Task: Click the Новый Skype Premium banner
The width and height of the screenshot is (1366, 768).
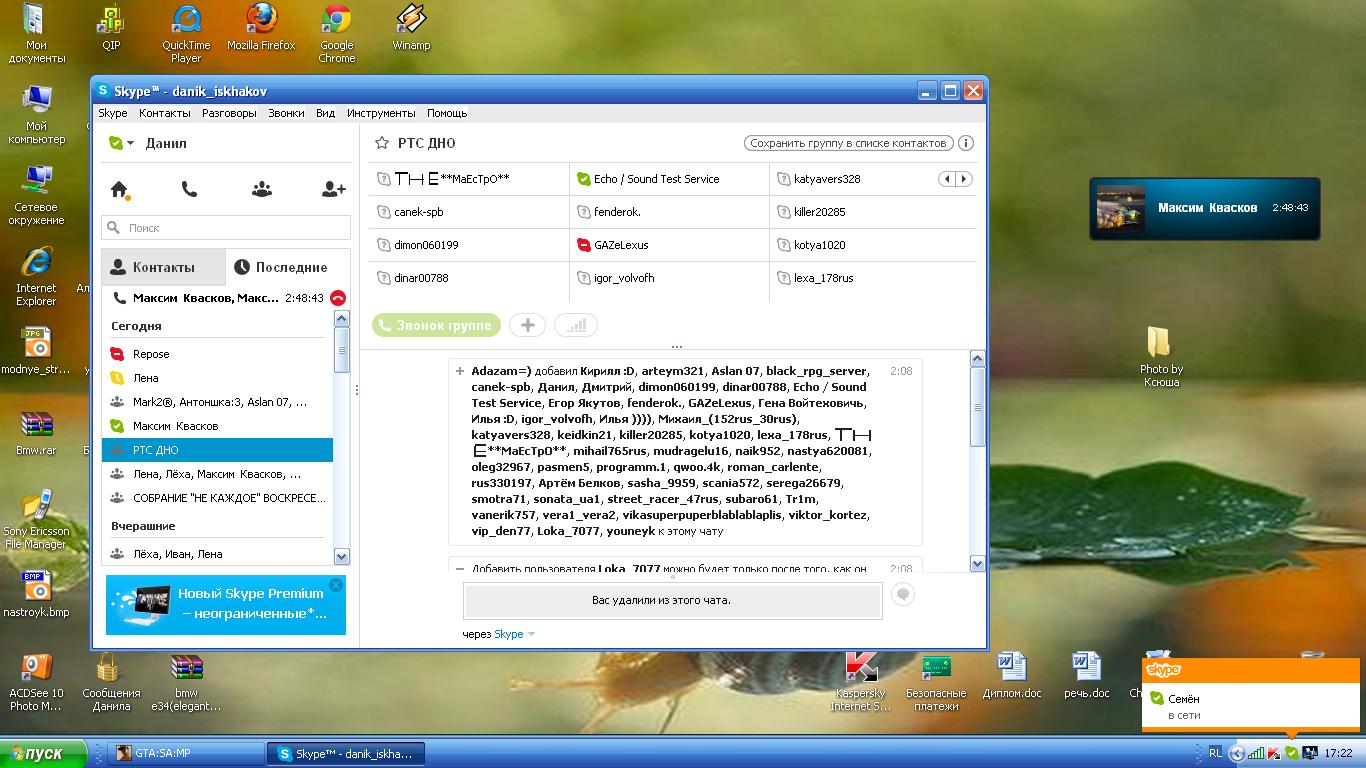Action: [x=226, y=604]
